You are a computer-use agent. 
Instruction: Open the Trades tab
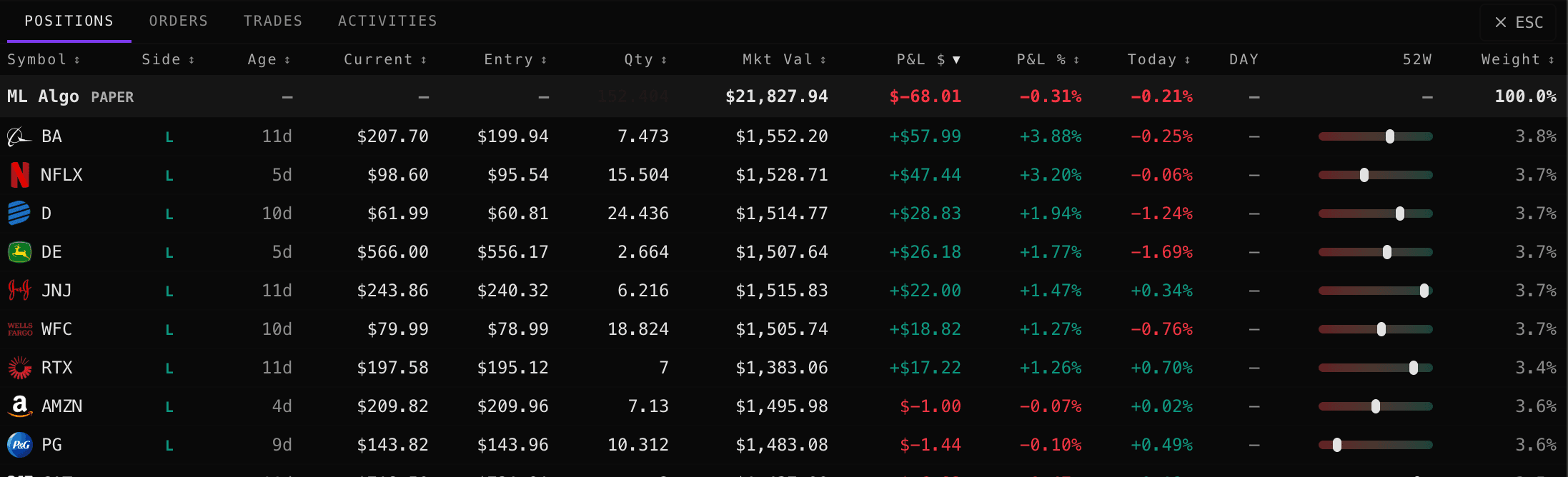coord(273,21)
